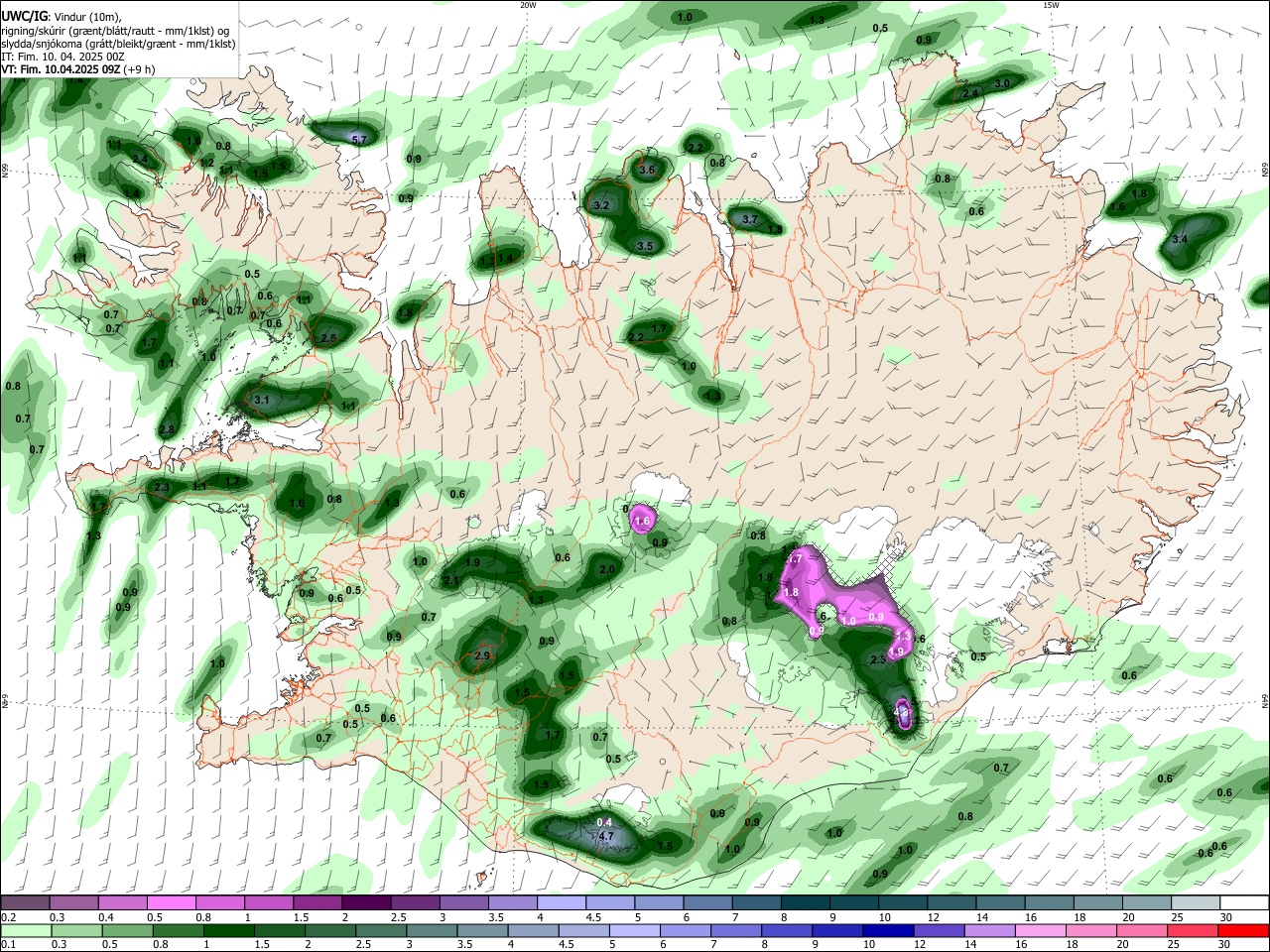Click the dark teal 8 swatch in top legend row
Viewport: 1270px width, 952px height.
click(x=806, y=903)
